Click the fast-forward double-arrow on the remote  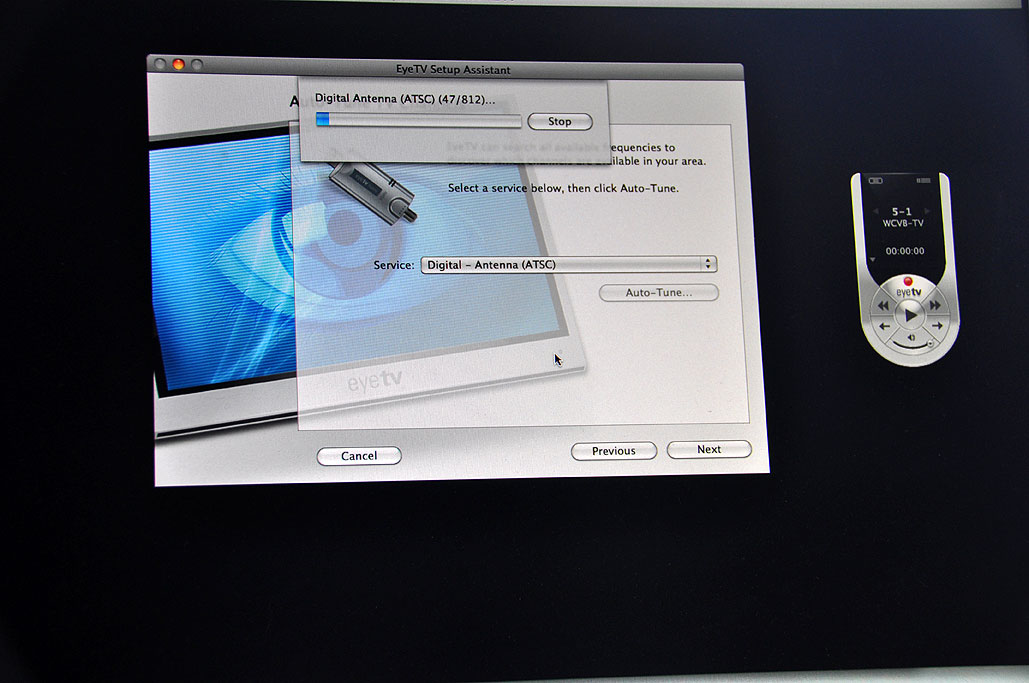[x=935, y=305]
